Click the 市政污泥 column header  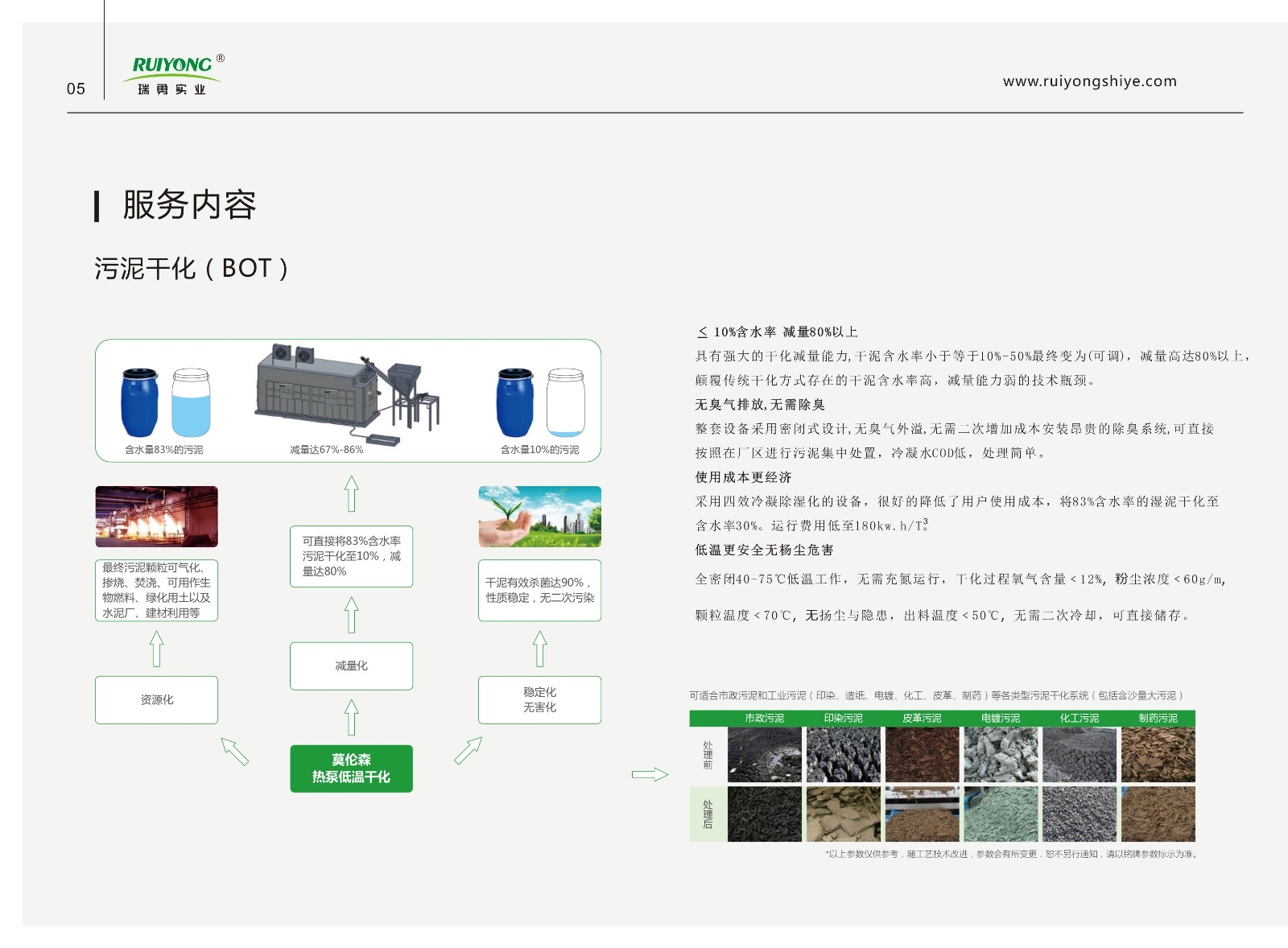pyautogui.click(x=765, y=719)
